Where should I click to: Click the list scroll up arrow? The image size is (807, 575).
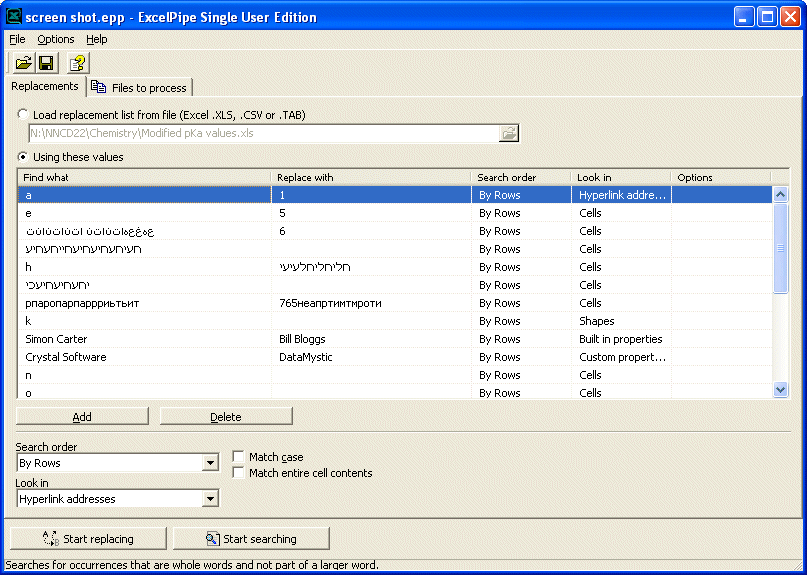[780, 195]
